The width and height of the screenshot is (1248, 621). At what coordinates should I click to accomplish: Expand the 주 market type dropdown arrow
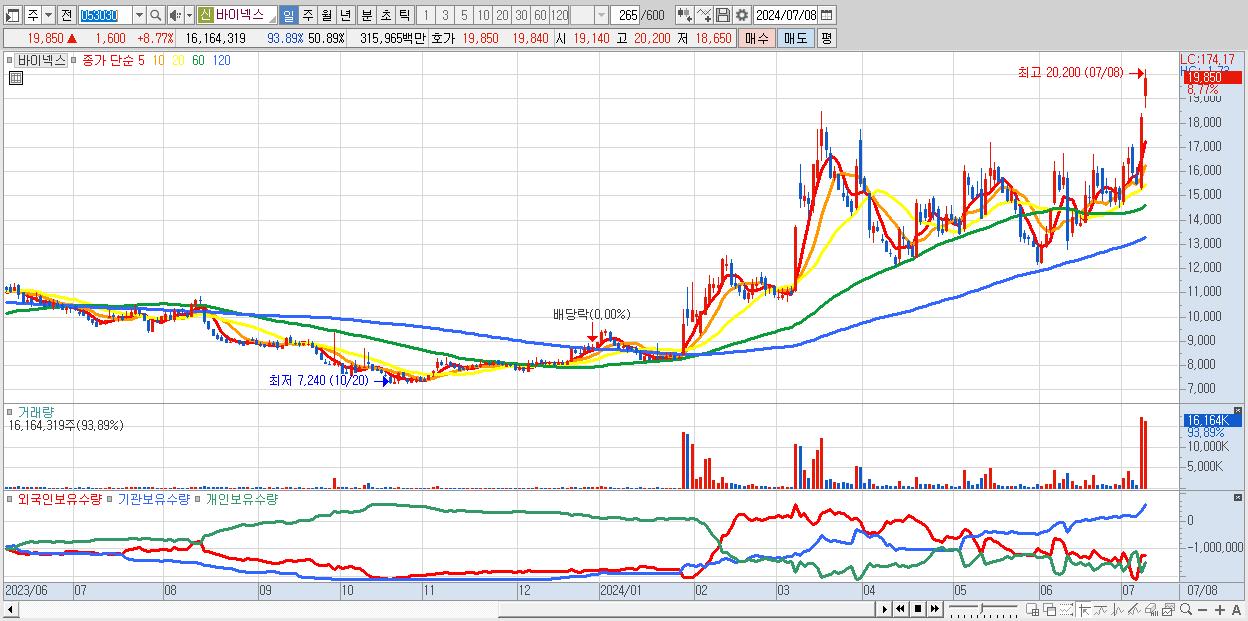(x=48, y=15)
